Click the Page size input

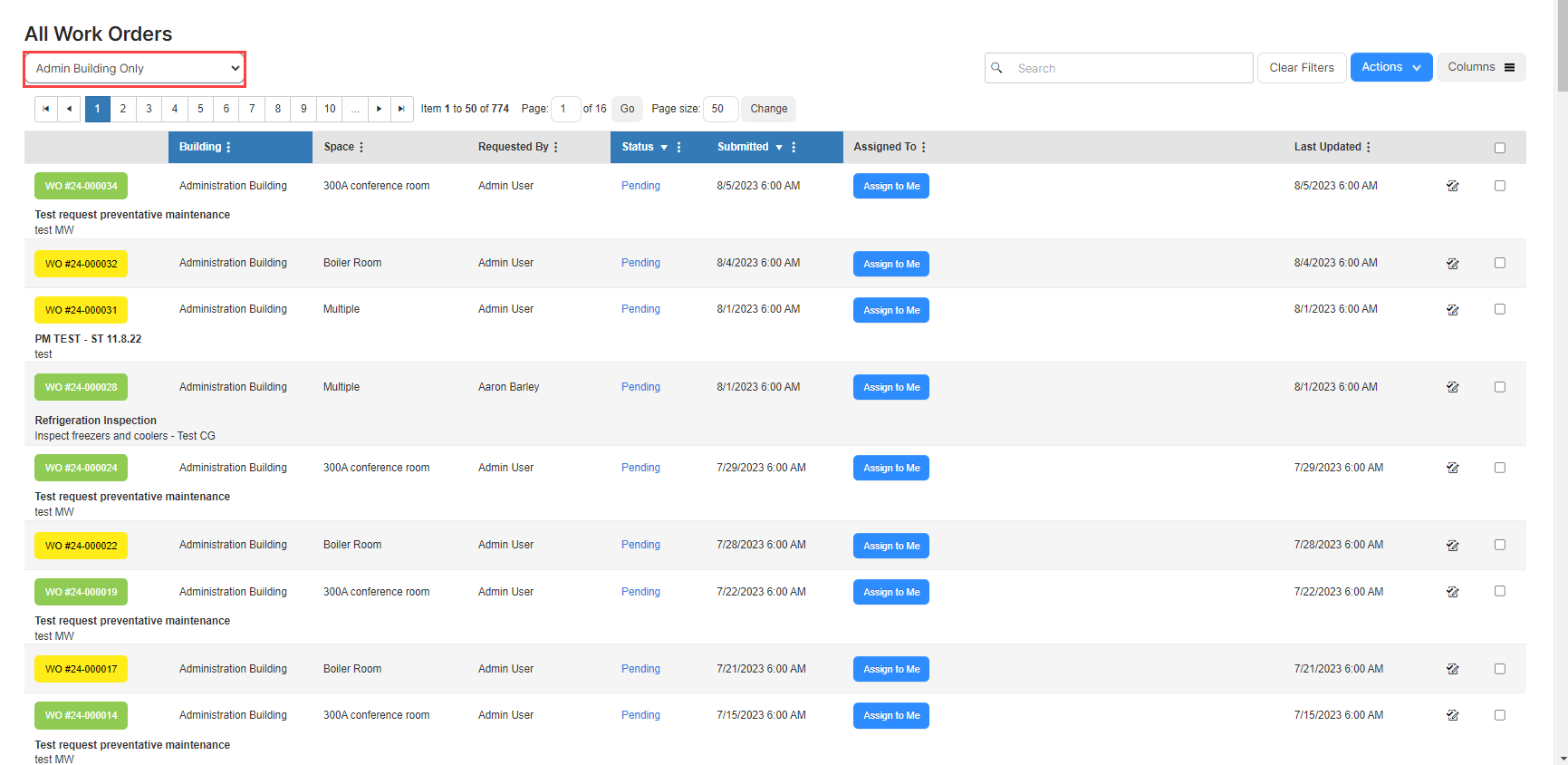point(720,109)
